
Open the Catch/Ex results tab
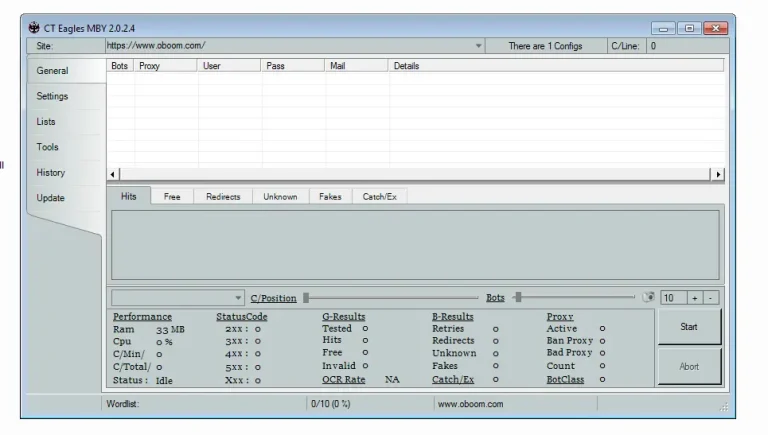click(x=380, y=196)
